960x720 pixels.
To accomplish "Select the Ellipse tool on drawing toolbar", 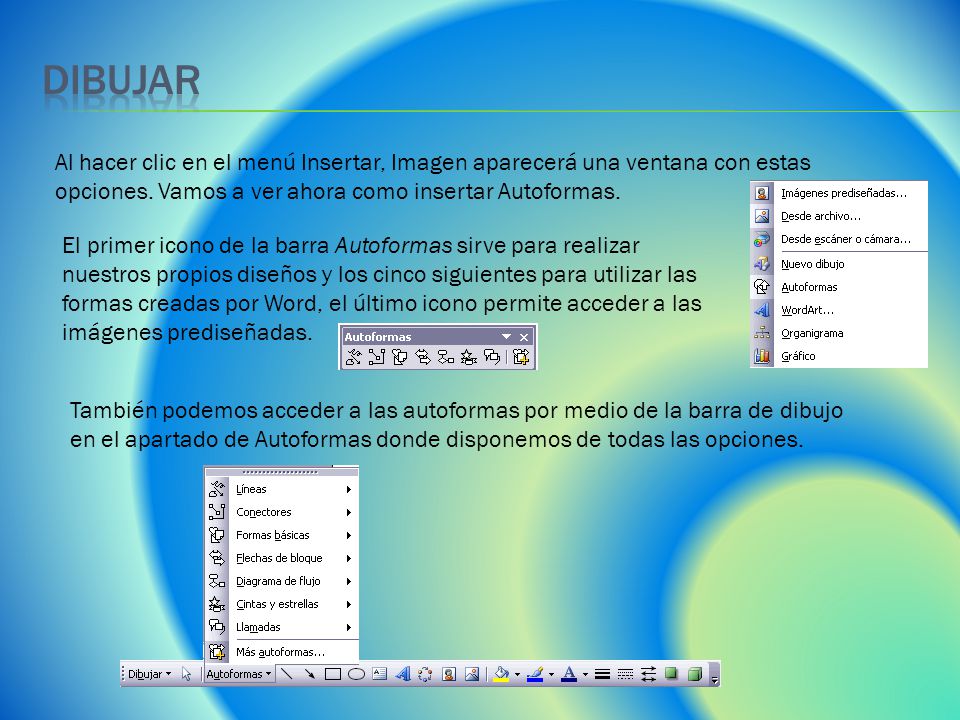I will pos(356,674).
